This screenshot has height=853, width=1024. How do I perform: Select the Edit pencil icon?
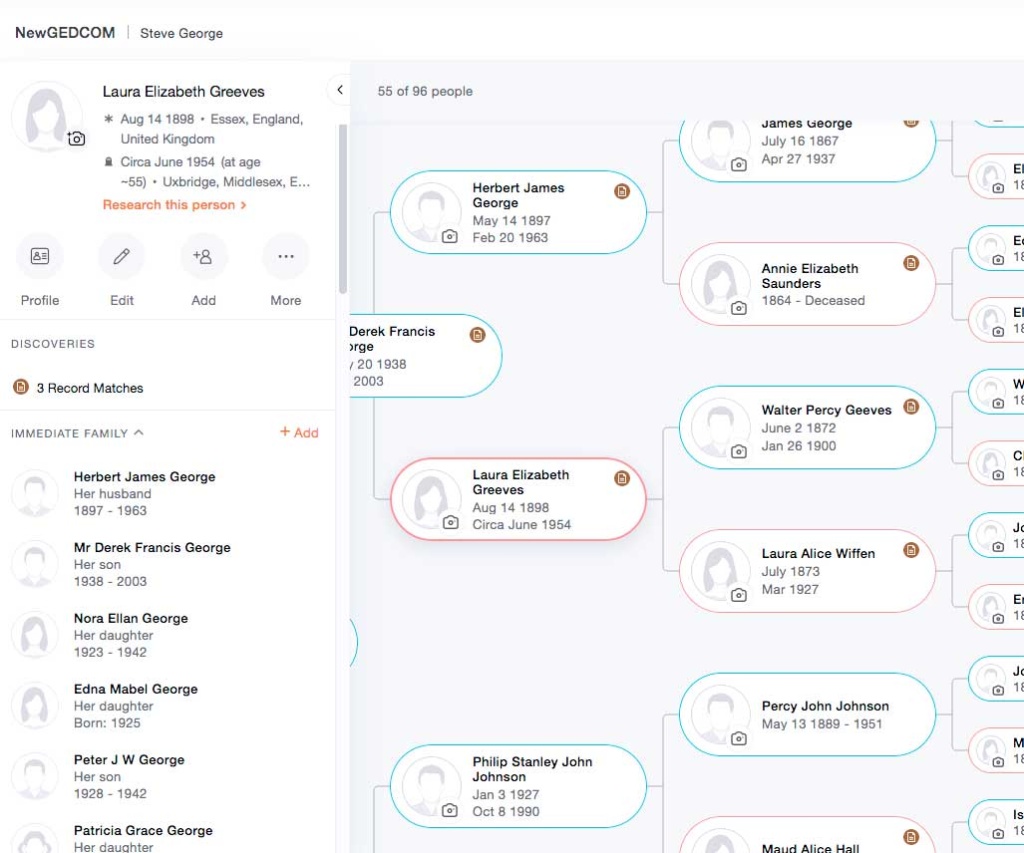pyautogui.click(x=121, y=256)
